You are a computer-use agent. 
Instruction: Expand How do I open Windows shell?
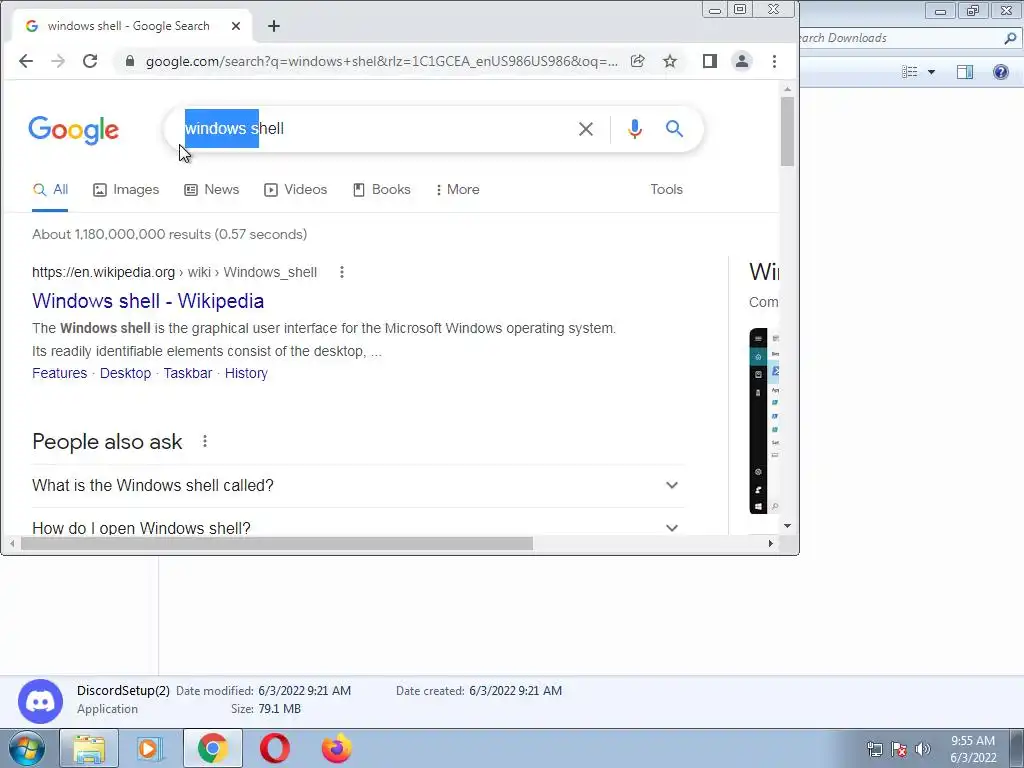[358, 526]
